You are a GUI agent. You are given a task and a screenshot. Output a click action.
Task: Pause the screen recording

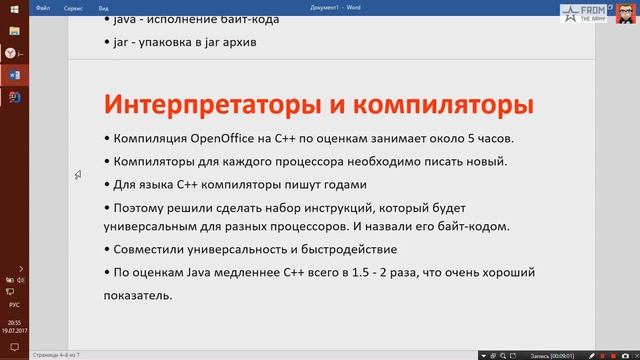tap(602, 356)
